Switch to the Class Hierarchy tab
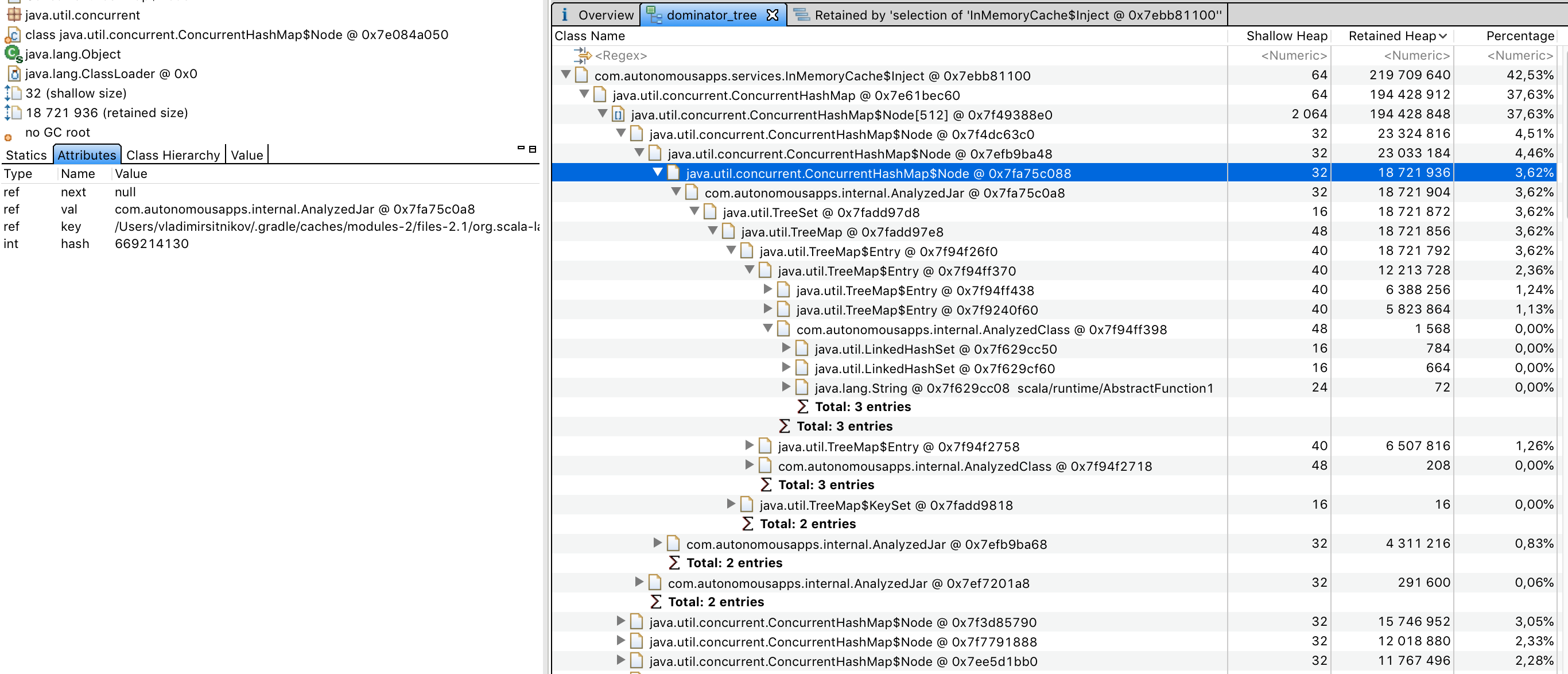Viewport: 1568px width, 674px height. pyautogui.click(x=173, y=154)
